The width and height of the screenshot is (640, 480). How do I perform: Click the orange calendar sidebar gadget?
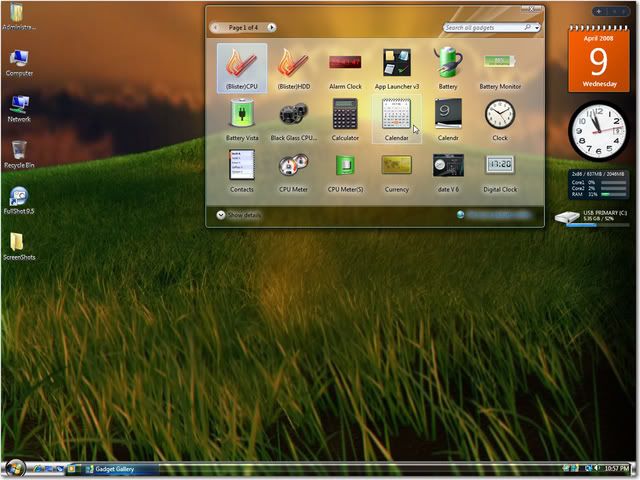click(599, 59)
